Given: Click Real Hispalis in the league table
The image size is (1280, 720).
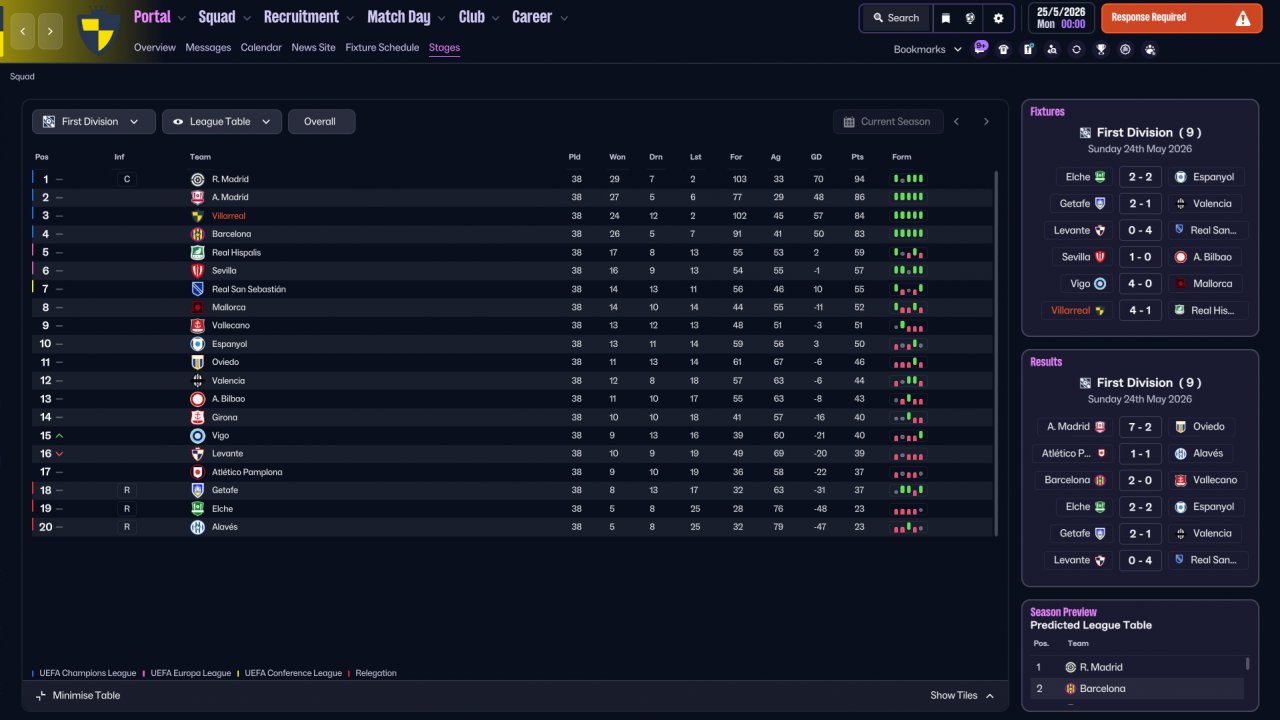Looking at the screenshot, I should [x=236, y=253].
